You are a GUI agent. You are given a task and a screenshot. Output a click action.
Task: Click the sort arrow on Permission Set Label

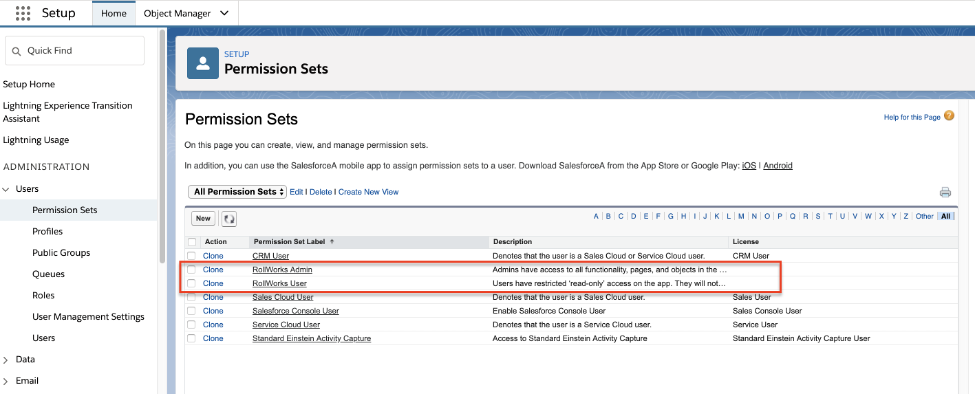click(331, 241)
